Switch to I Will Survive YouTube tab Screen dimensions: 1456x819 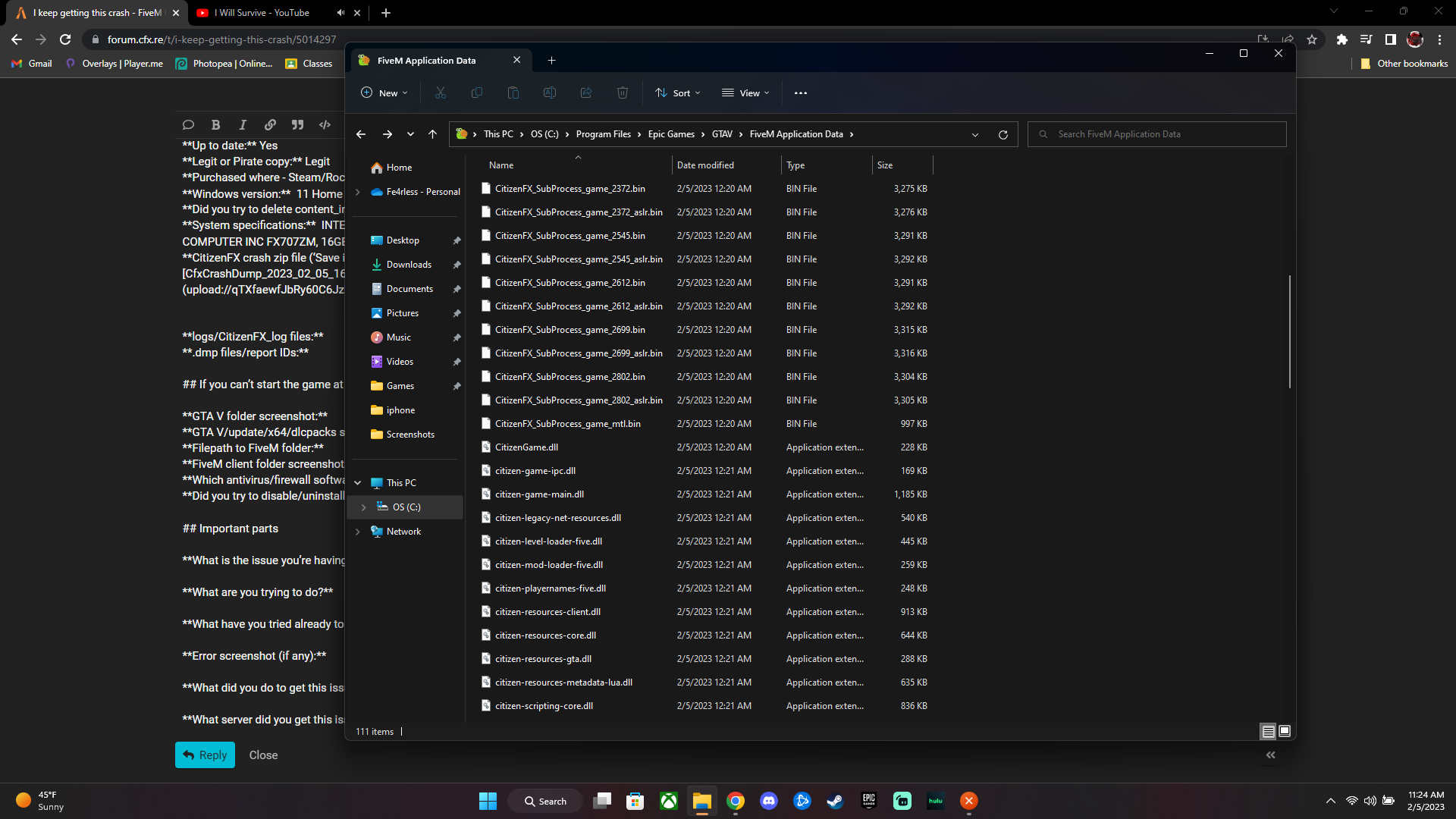(x=262, y=13)
